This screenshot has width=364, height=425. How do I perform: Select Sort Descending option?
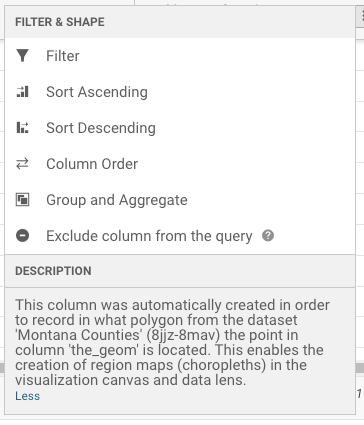click(x=180, y=128)
